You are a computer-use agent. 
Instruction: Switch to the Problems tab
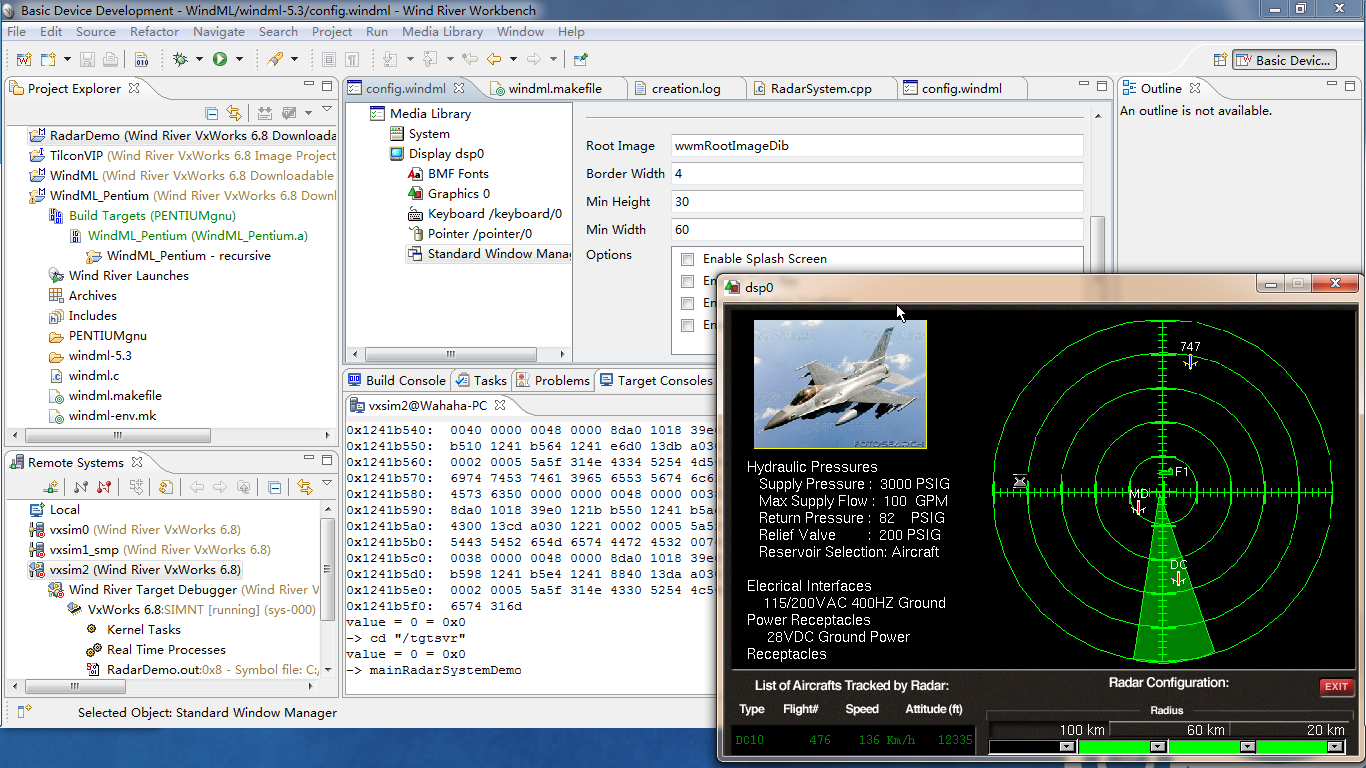(x=553, y=380)
